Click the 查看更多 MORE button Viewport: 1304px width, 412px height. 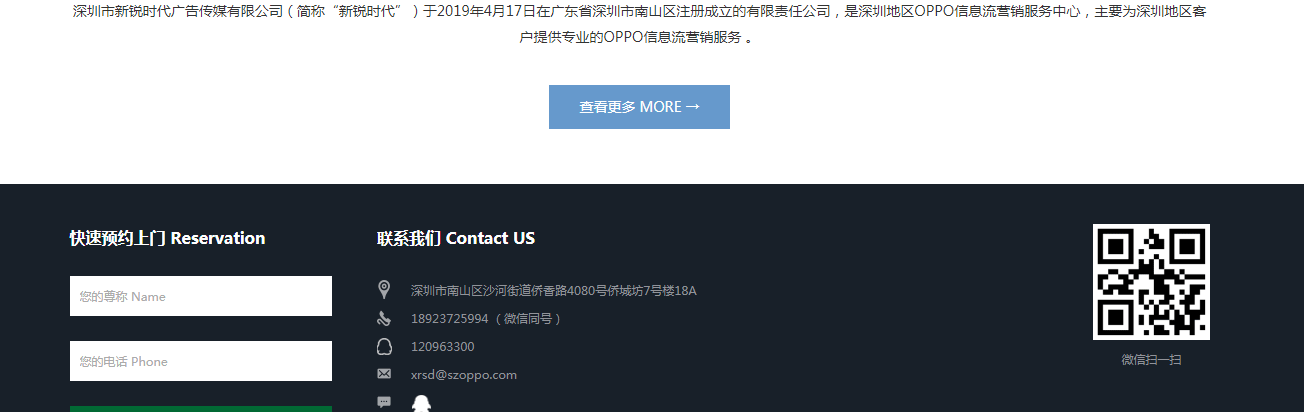tap(639, 107)
